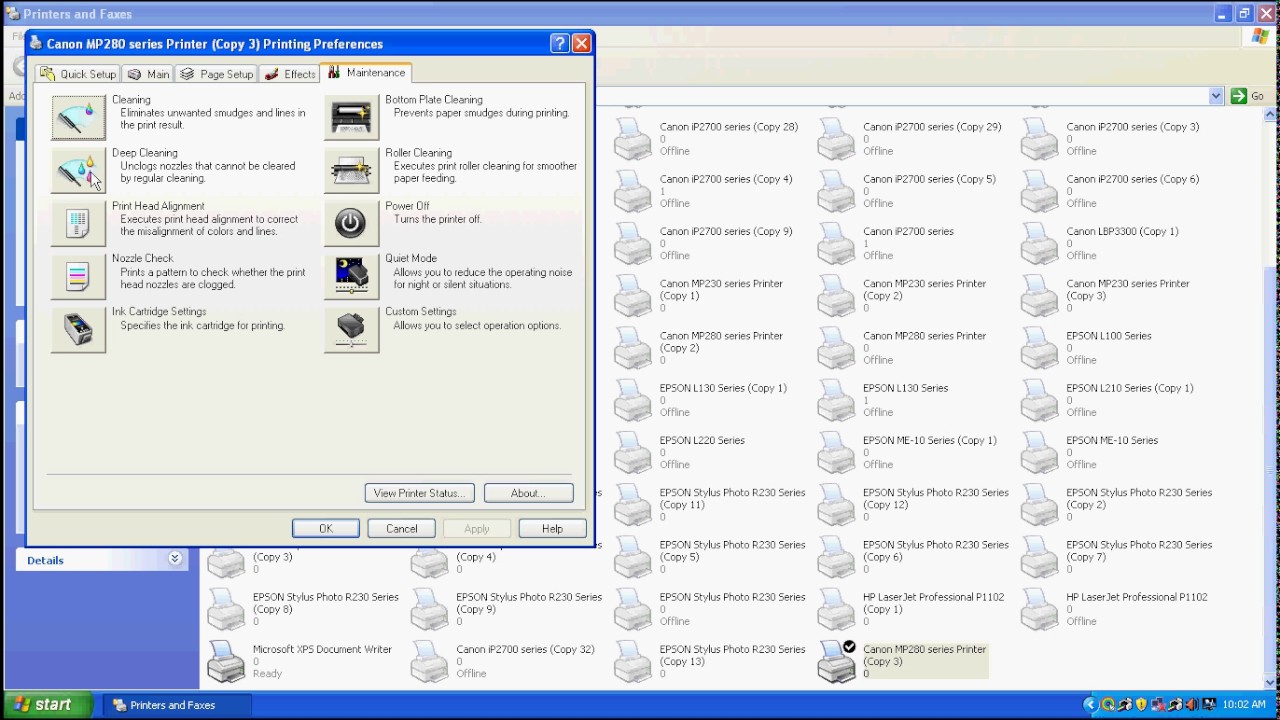Select EPSON ME-10 Series printer icon
1280x720 pixels.
1040,452
